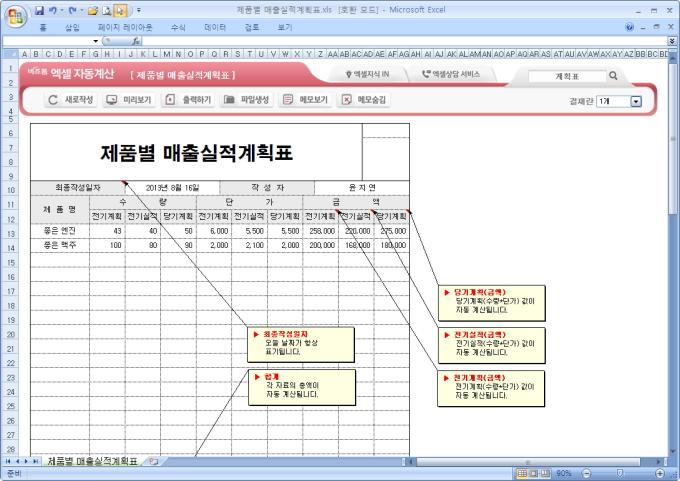Click the Undo arrow icon
Image resolution: width=680 pixels, height=481 pixels.
pos(52,10)
